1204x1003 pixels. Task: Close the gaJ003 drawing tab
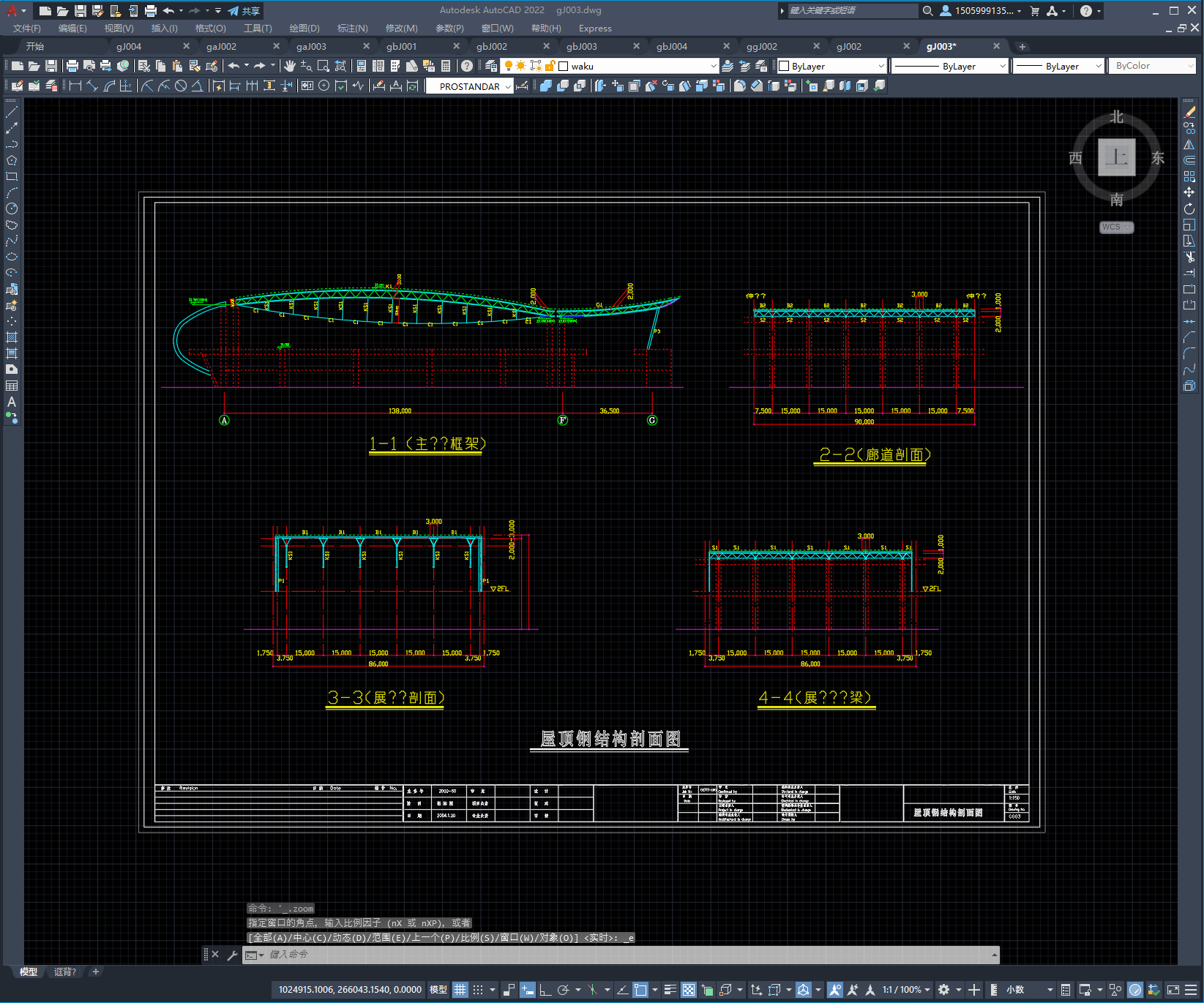(367, 46)
